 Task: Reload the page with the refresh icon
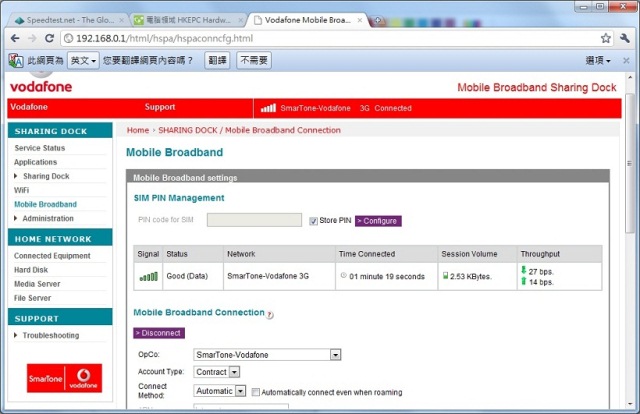[x=49, y=38]
